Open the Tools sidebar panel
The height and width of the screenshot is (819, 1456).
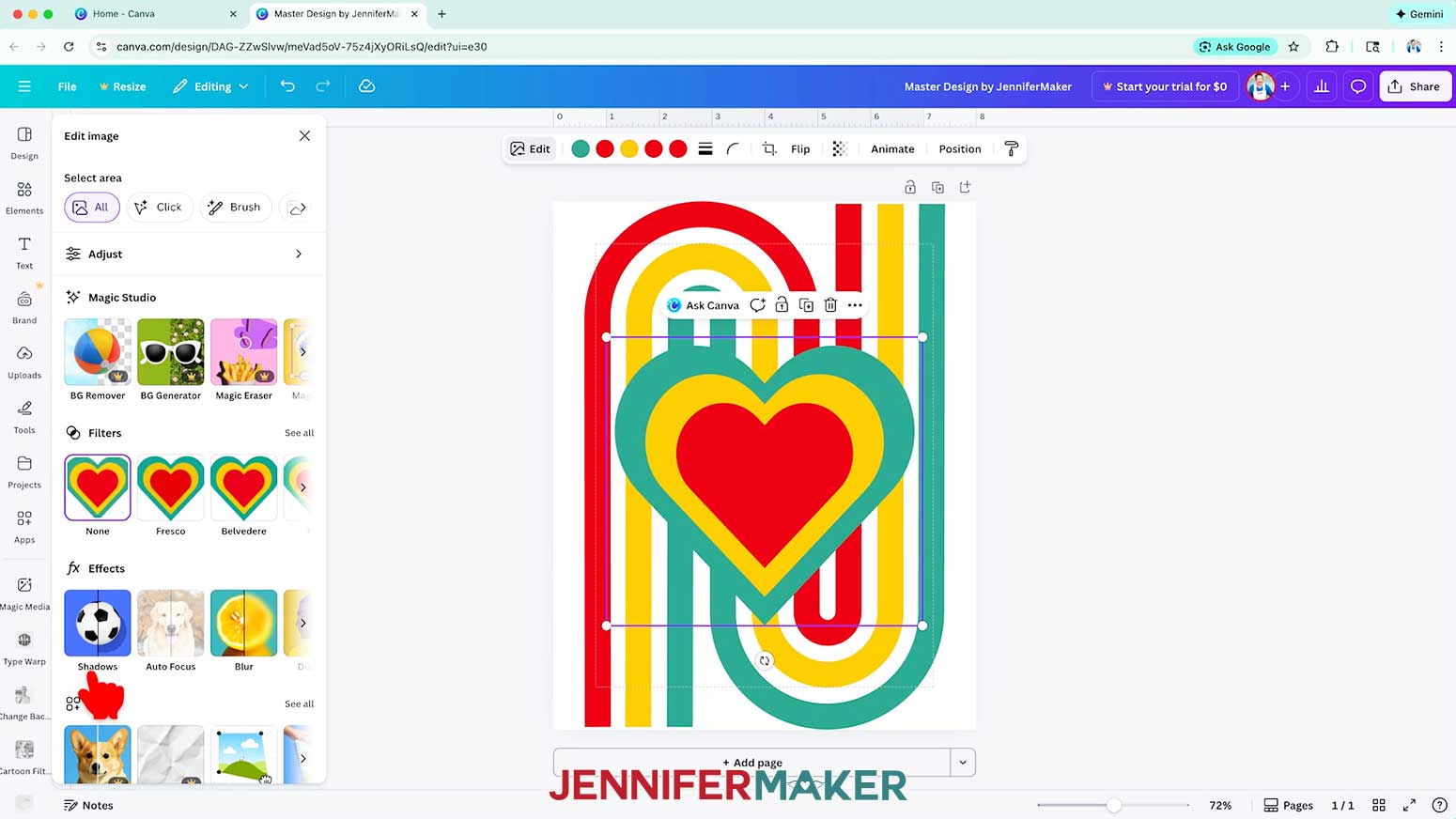(x=24, y=417)
